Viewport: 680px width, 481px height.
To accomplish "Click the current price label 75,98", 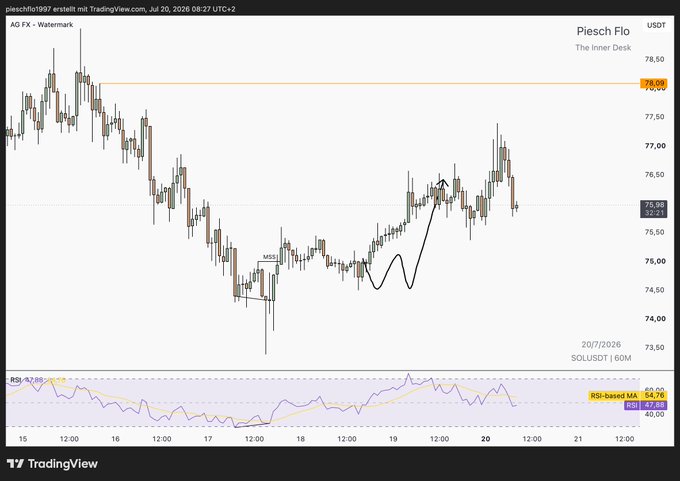I will pyautogui.click(x=654, y=204).
